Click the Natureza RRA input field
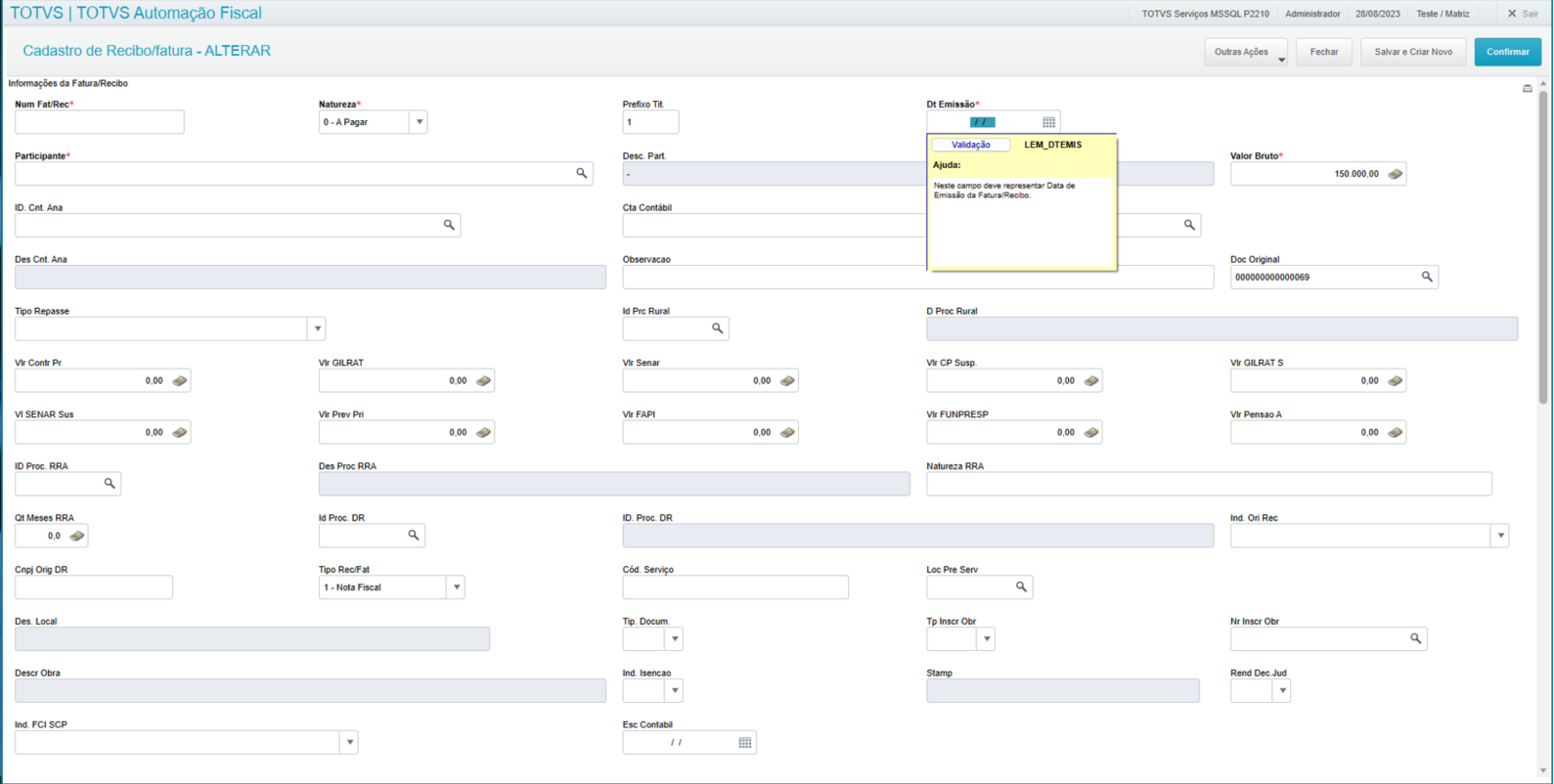Viewport: 1554px width, 784px height. [x=1209, y=484]
